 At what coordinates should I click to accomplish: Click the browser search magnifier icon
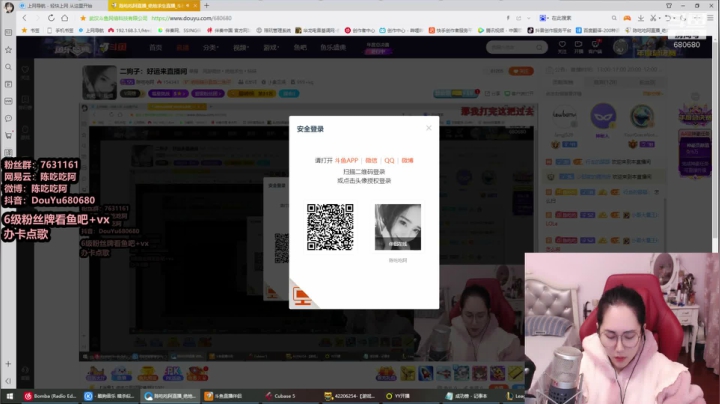(x=614, y=18)
